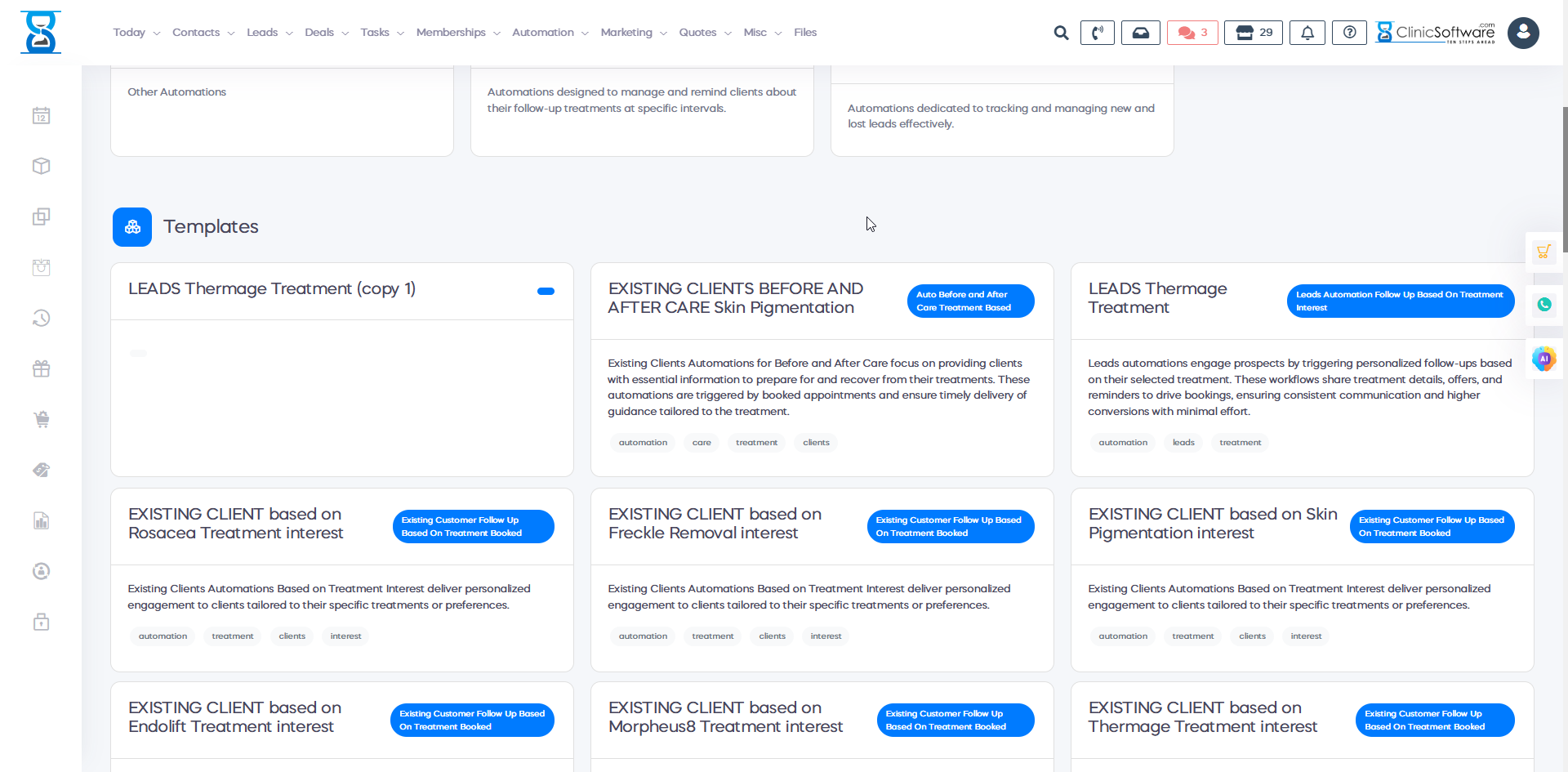
Task: Open the Contacts menu
Action: (x=203, y=33)
